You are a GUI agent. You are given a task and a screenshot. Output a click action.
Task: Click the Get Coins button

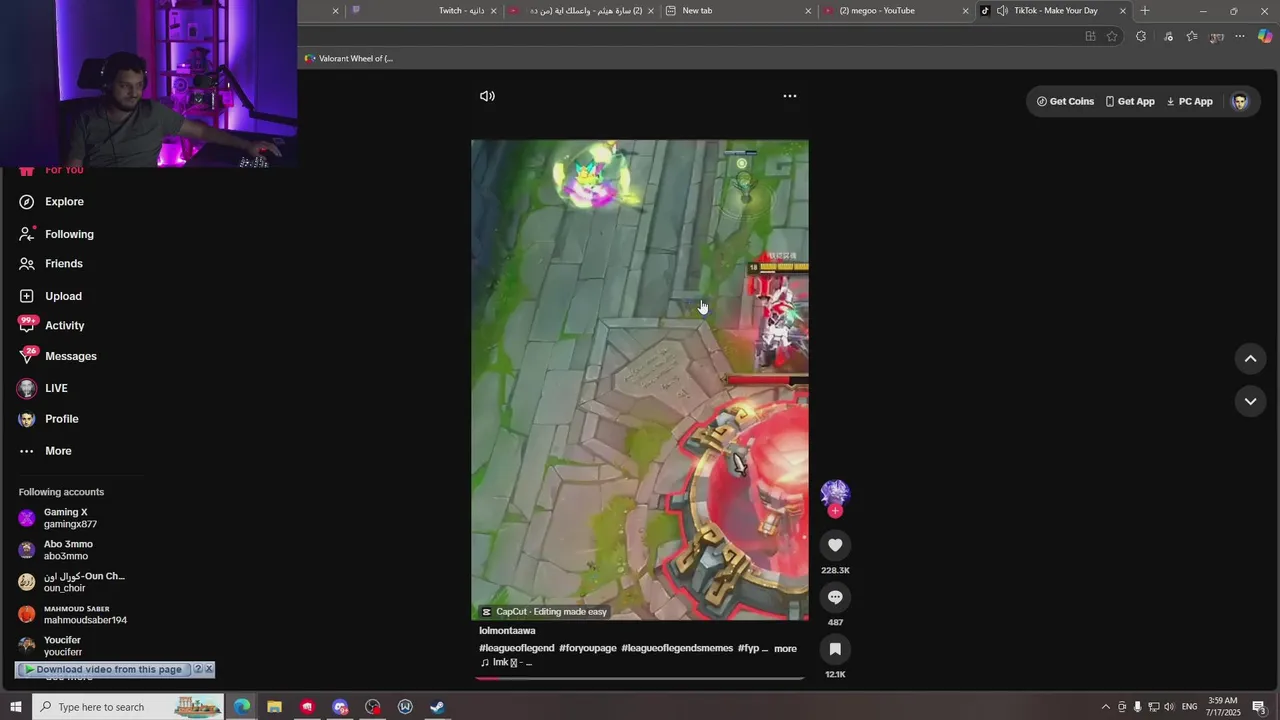pyautogui.click(x=1065, y=101)
